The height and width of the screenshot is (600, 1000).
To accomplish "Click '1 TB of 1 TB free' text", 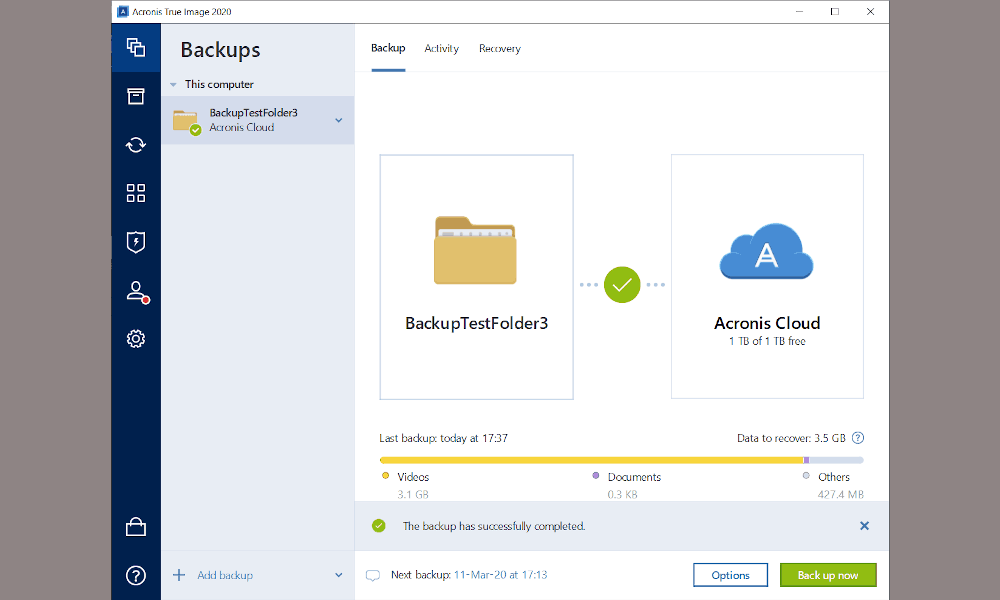I will pos(767,341).
